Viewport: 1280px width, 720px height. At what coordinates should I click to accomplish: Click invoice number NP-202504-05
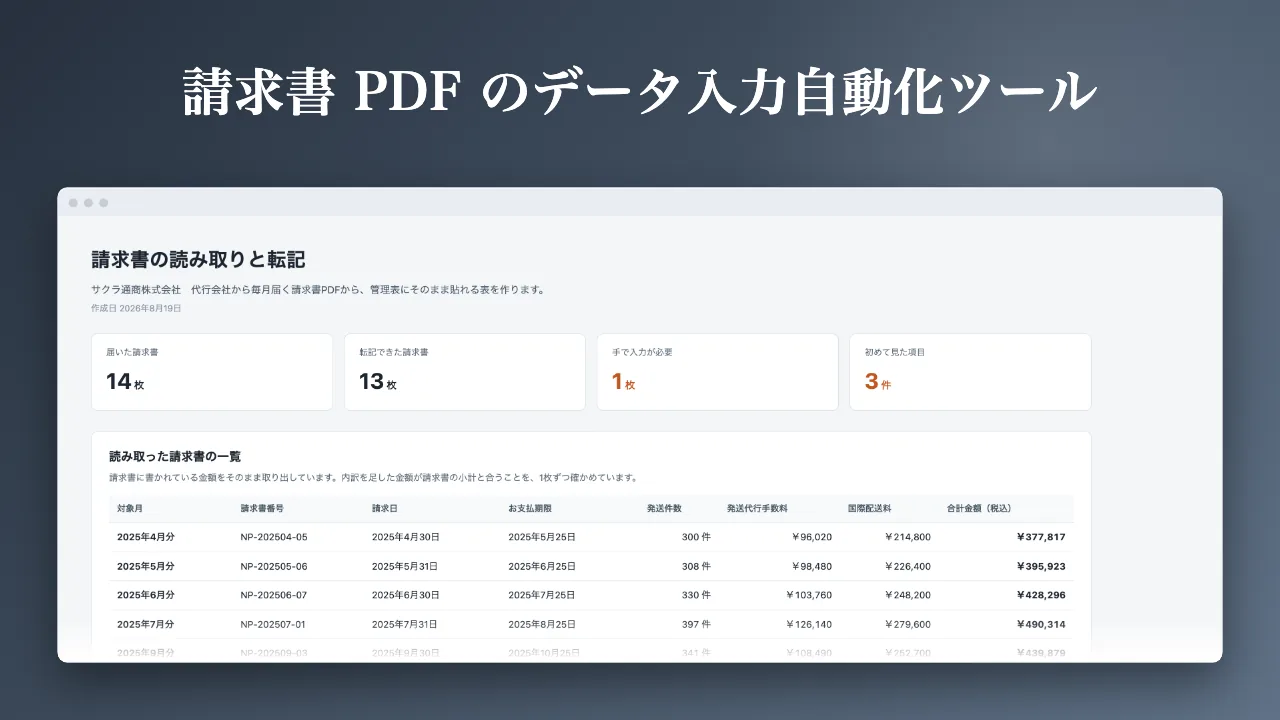pyautogui.click(x=274, y=537)
